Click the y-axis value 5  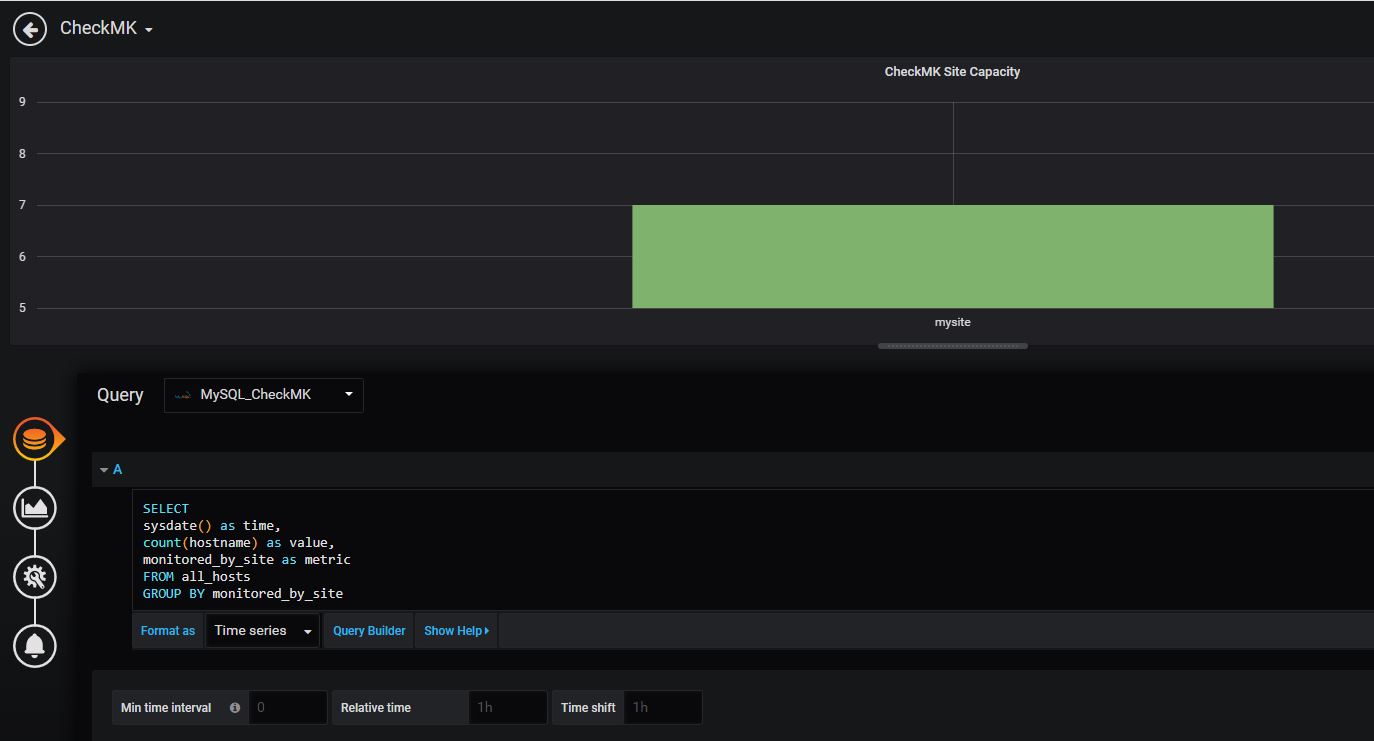point(22,308)
